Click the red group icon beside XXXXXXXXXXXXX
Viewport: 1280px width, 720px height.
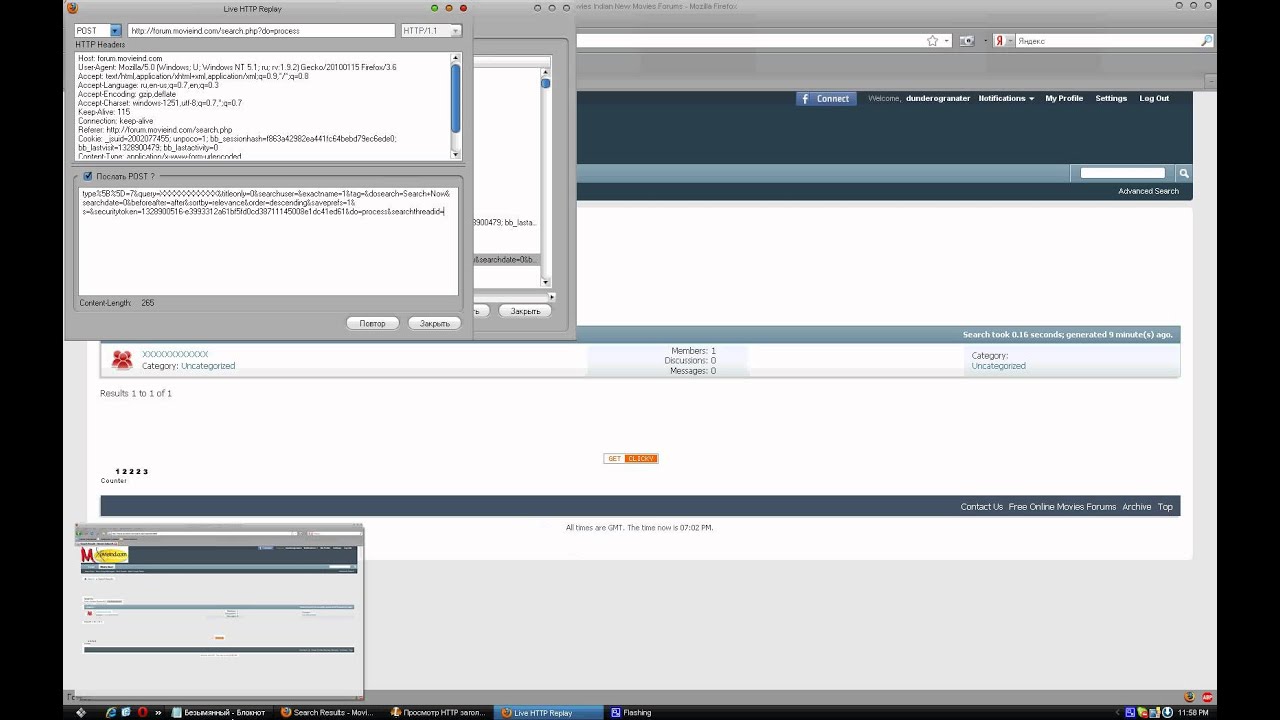click(x=122, y=359)
